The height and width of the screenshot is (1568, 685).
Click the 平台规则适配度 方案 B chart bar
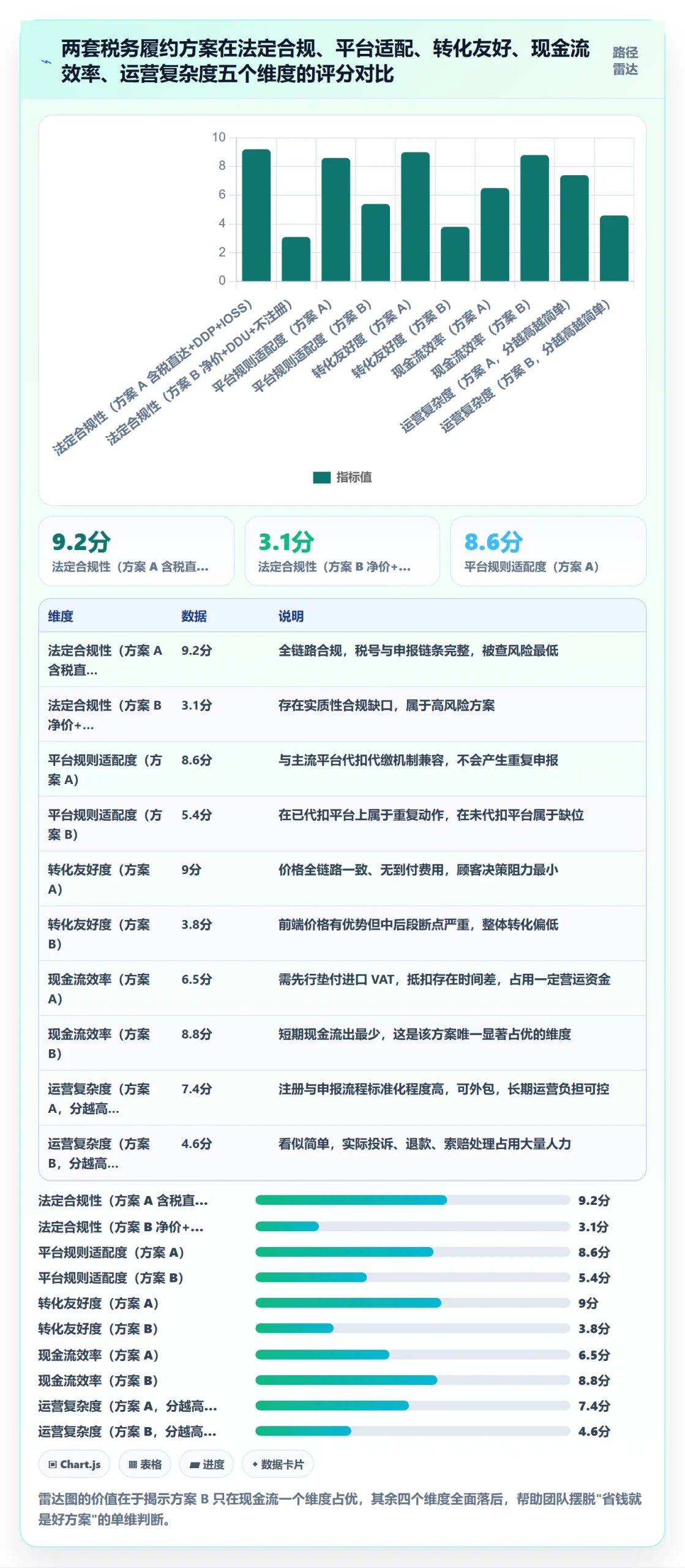tap(376, 243)
